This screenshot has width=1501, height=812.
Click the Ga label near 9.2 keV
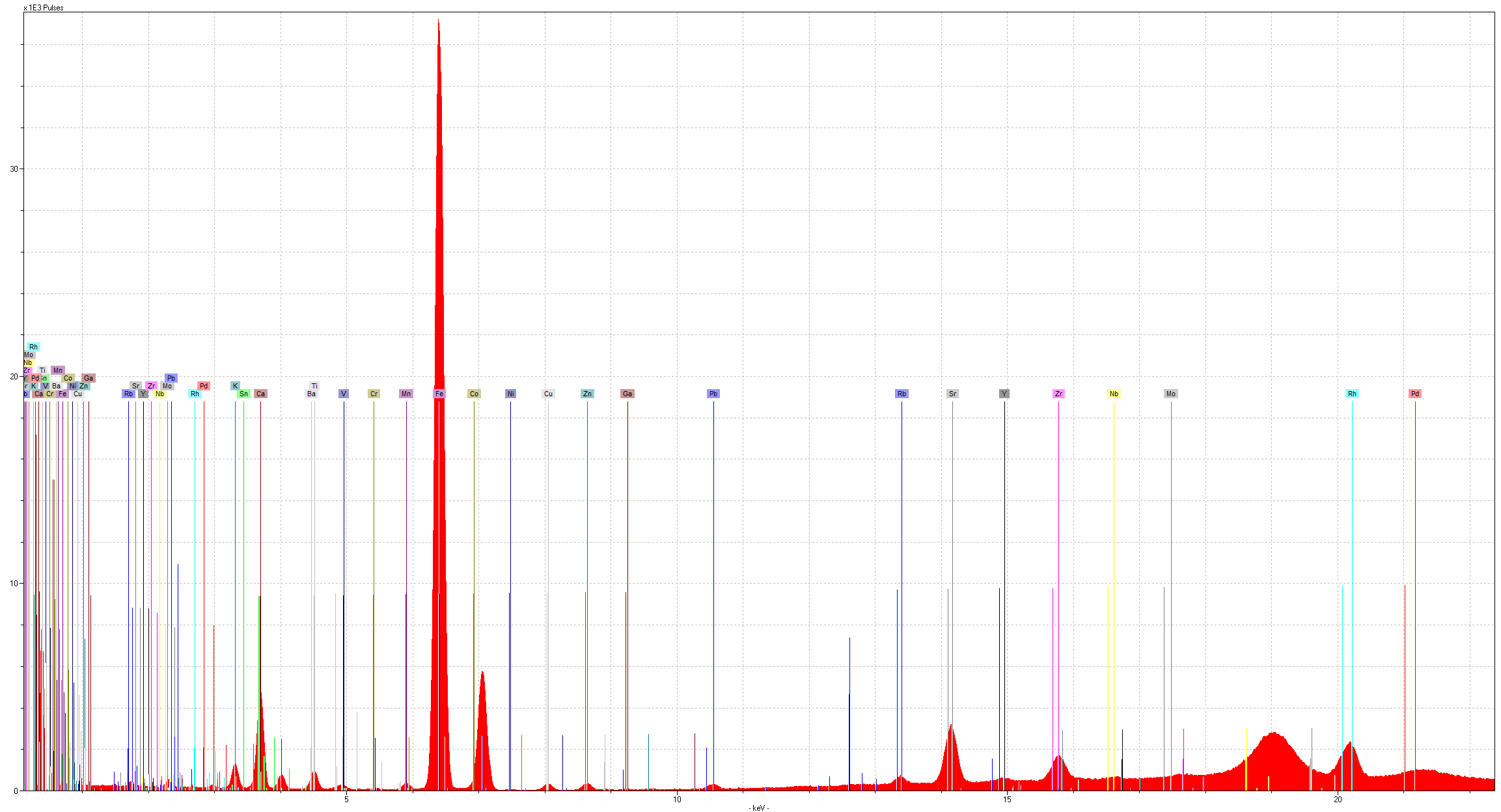(x=627, y=394)
